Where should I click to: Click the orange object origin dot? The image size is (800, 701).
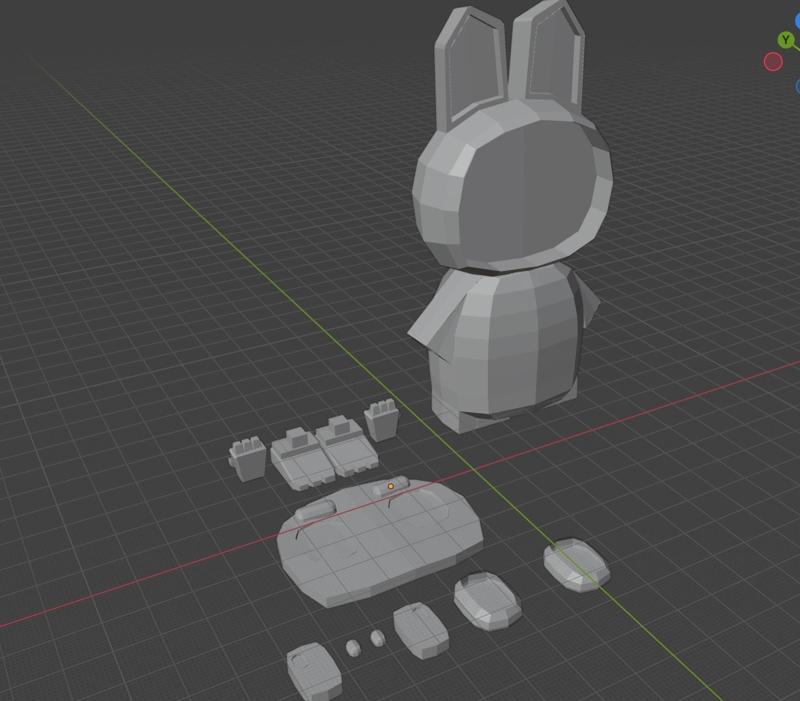(391, 486)
